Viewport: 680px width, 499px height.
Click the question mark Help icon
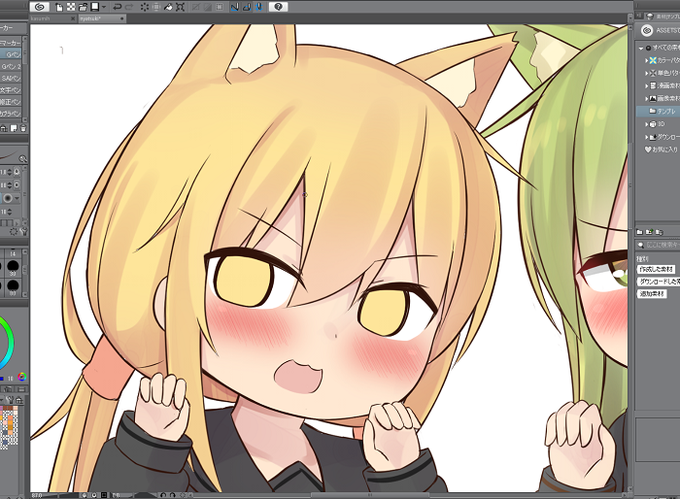tap(278, 7)
